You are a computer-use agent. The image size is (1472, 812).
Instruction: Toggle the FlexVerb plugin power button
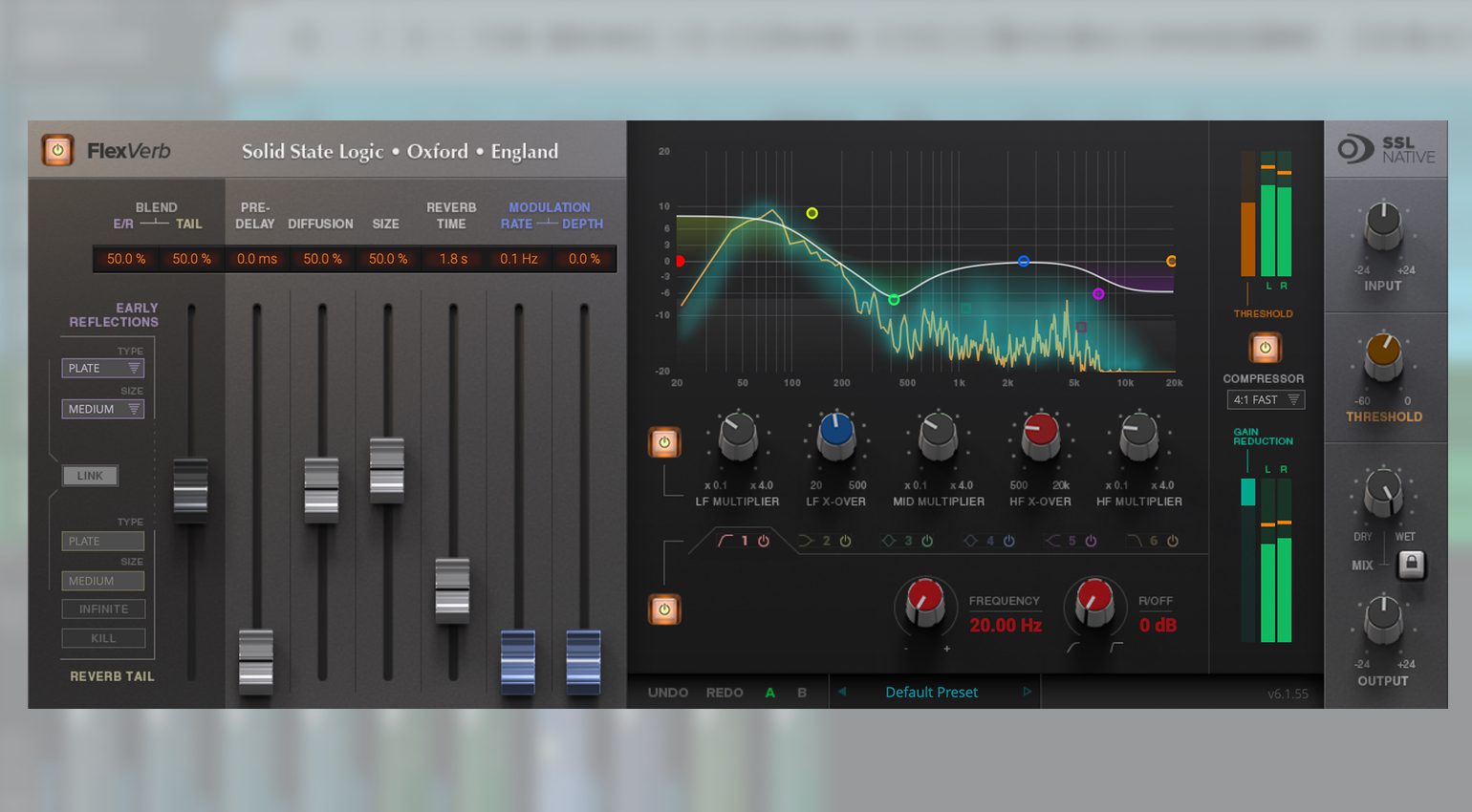(x=57, y=150)
